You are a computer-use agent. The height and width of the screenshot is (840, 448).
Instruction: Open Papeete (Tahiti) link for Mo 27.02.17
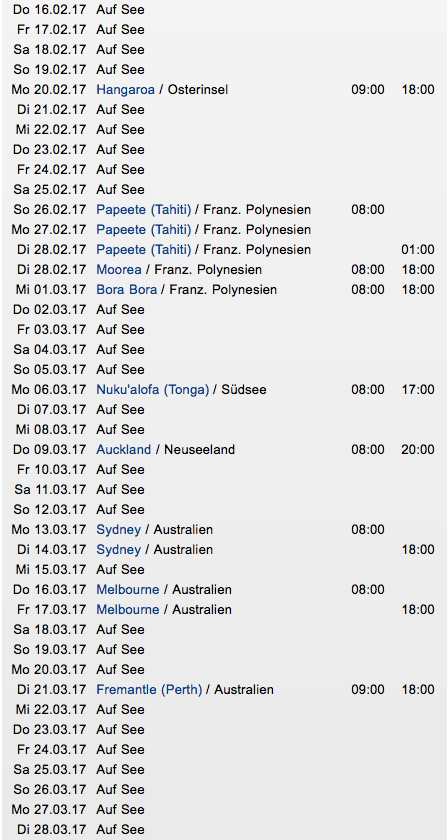click(144, 230)
